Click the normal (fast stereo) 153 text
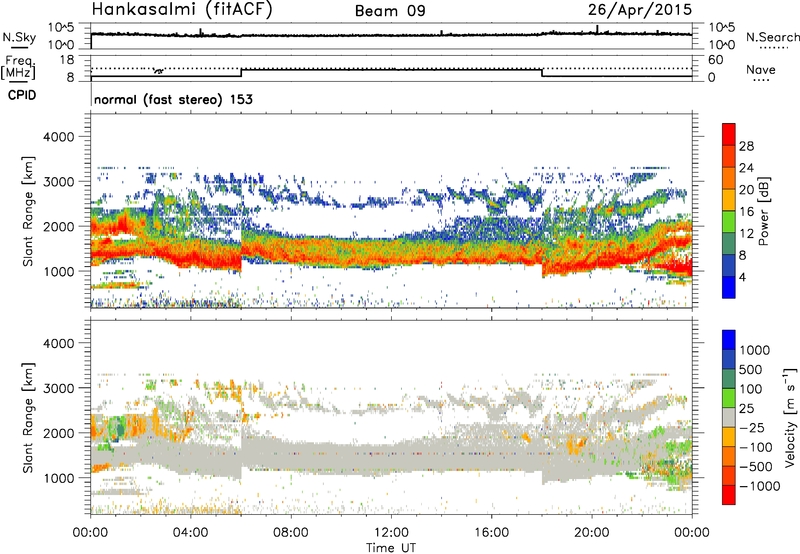This screenshot has width=800, height=554. coord(173,99)
